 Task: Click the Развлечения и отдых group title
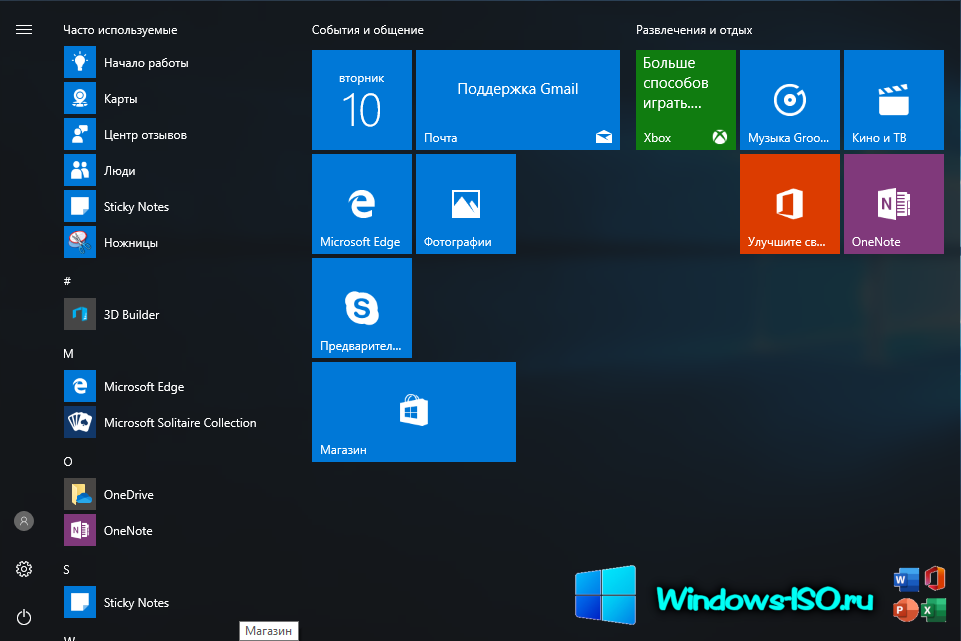[x=694, y=30]
